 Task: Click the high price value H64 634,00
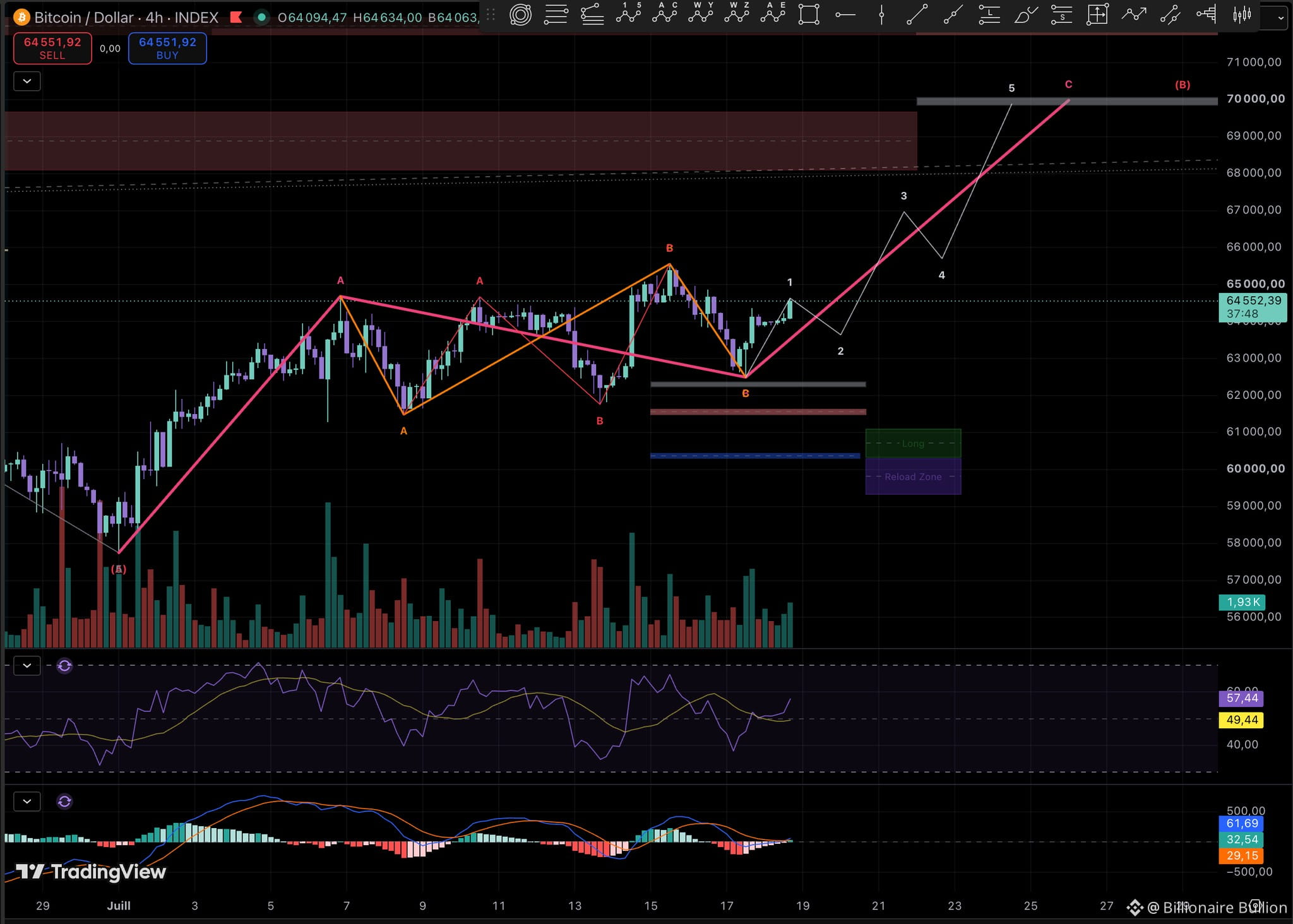(387, 18)
